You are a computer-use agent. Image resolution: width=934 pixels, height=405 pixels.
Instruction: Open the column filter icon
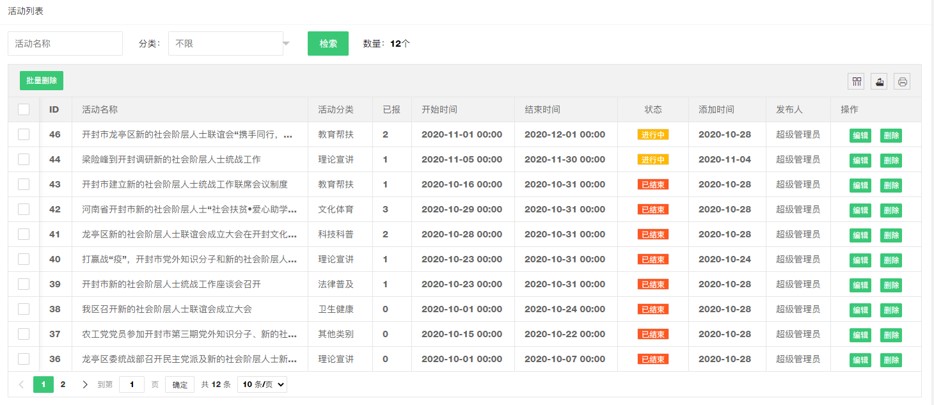(x=856, y=82)
